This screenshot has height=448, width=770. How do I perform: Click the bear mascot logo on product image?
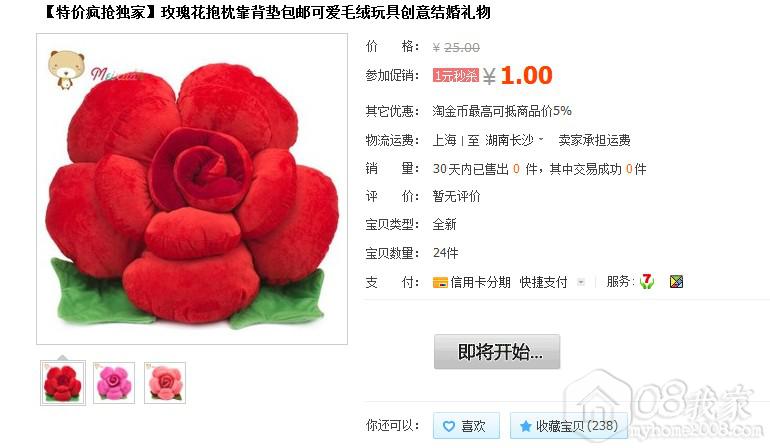[66, 69]
